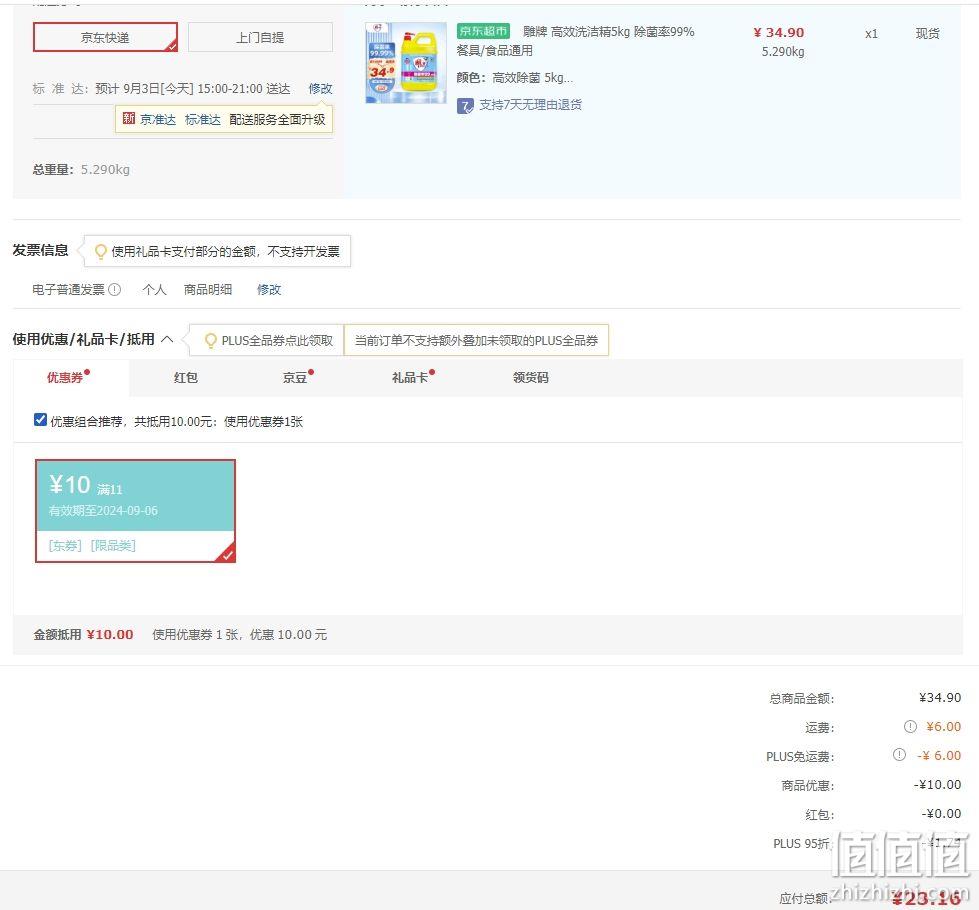This screenshot has width=979, height=910.
Task: Collapse the 使用优惠/礼品卡/抵用 section arrow
Action: [167, 339]
